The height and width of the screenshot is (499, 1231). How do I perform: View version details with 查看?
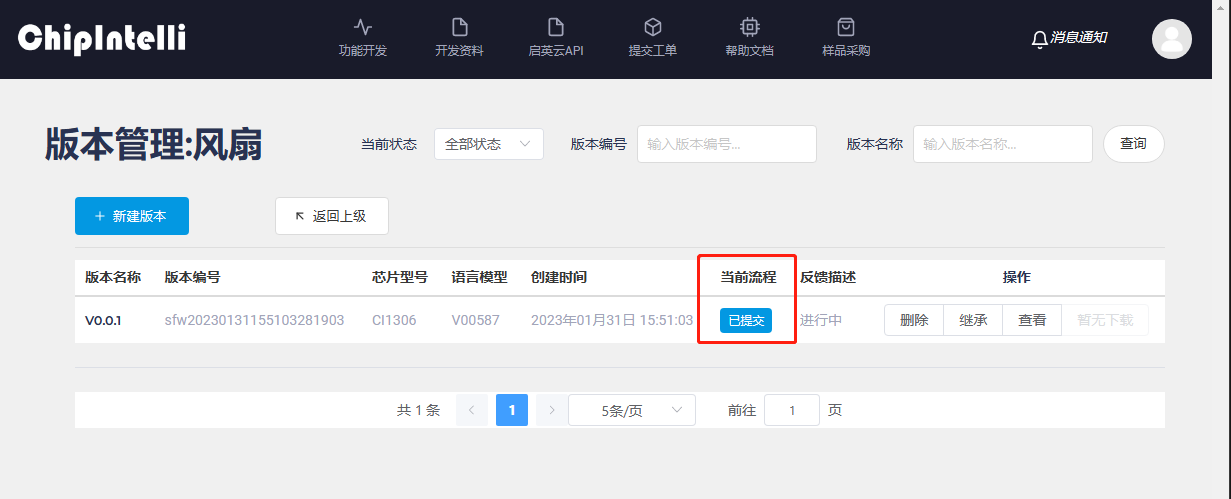coord(1032,320)
